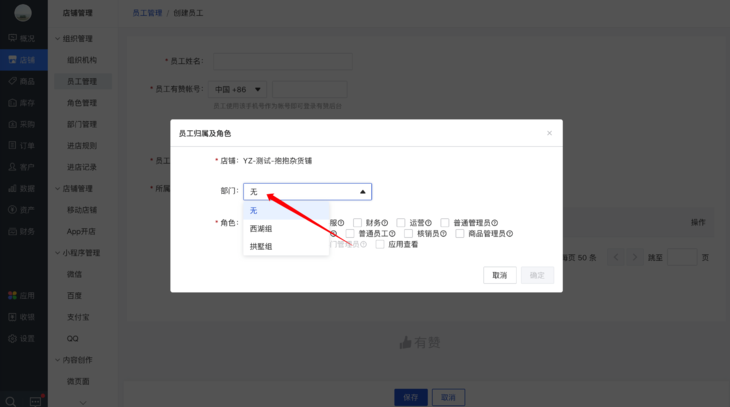Open 组织机构 in the side menu
Viewport: 730px width, 407px height.
(82, 60)
